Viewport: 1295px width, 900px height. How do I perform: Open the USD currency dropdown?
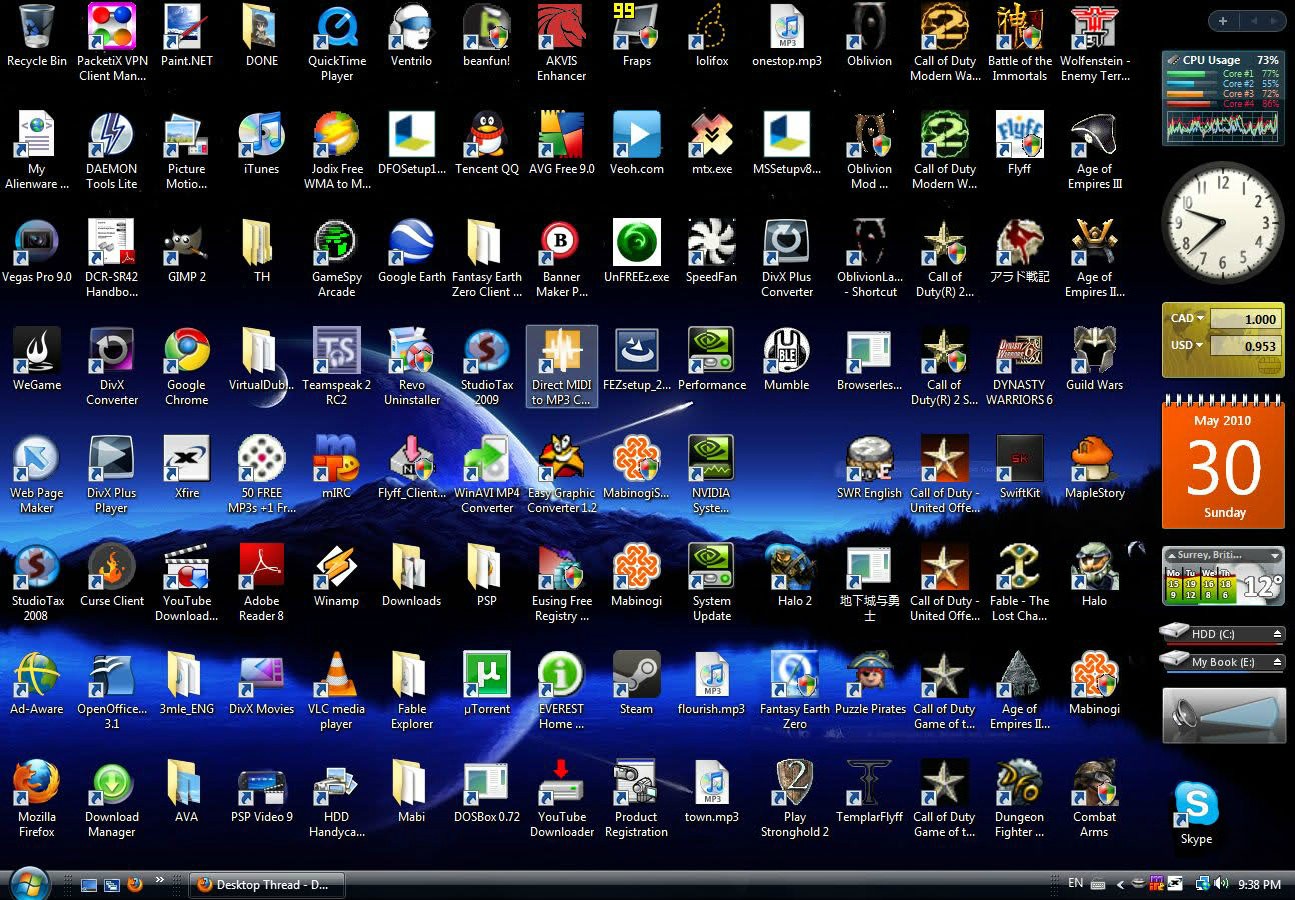pos(1187,345)
